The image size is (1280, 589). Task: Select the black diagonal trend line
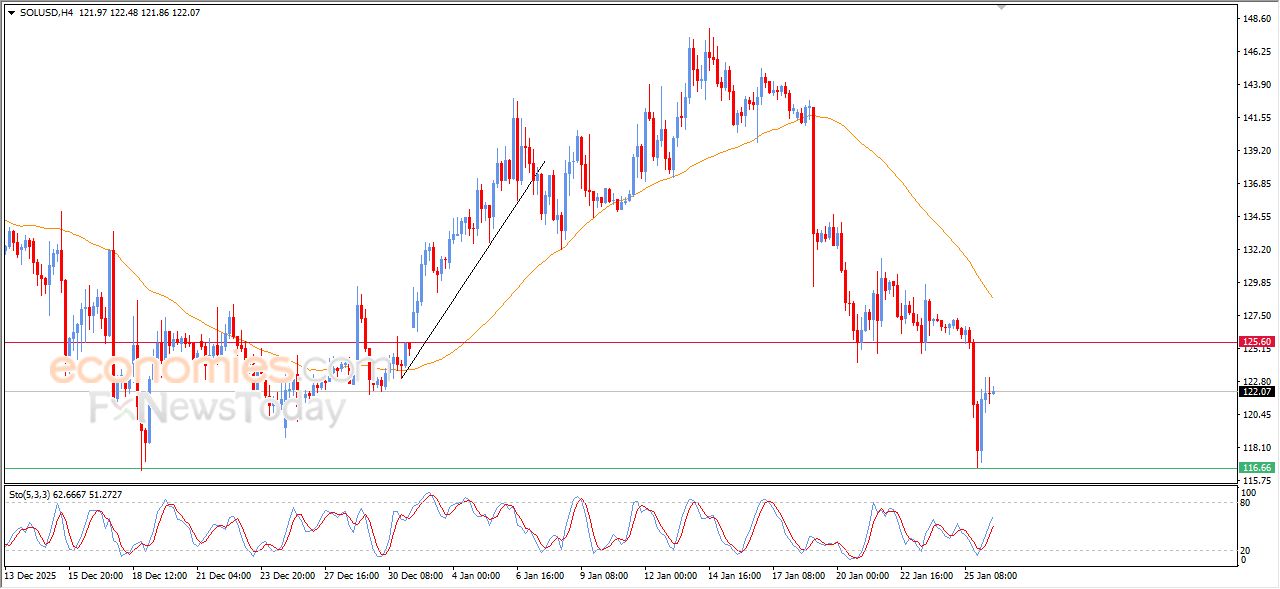pyautogui.click(x=472, y=270)
